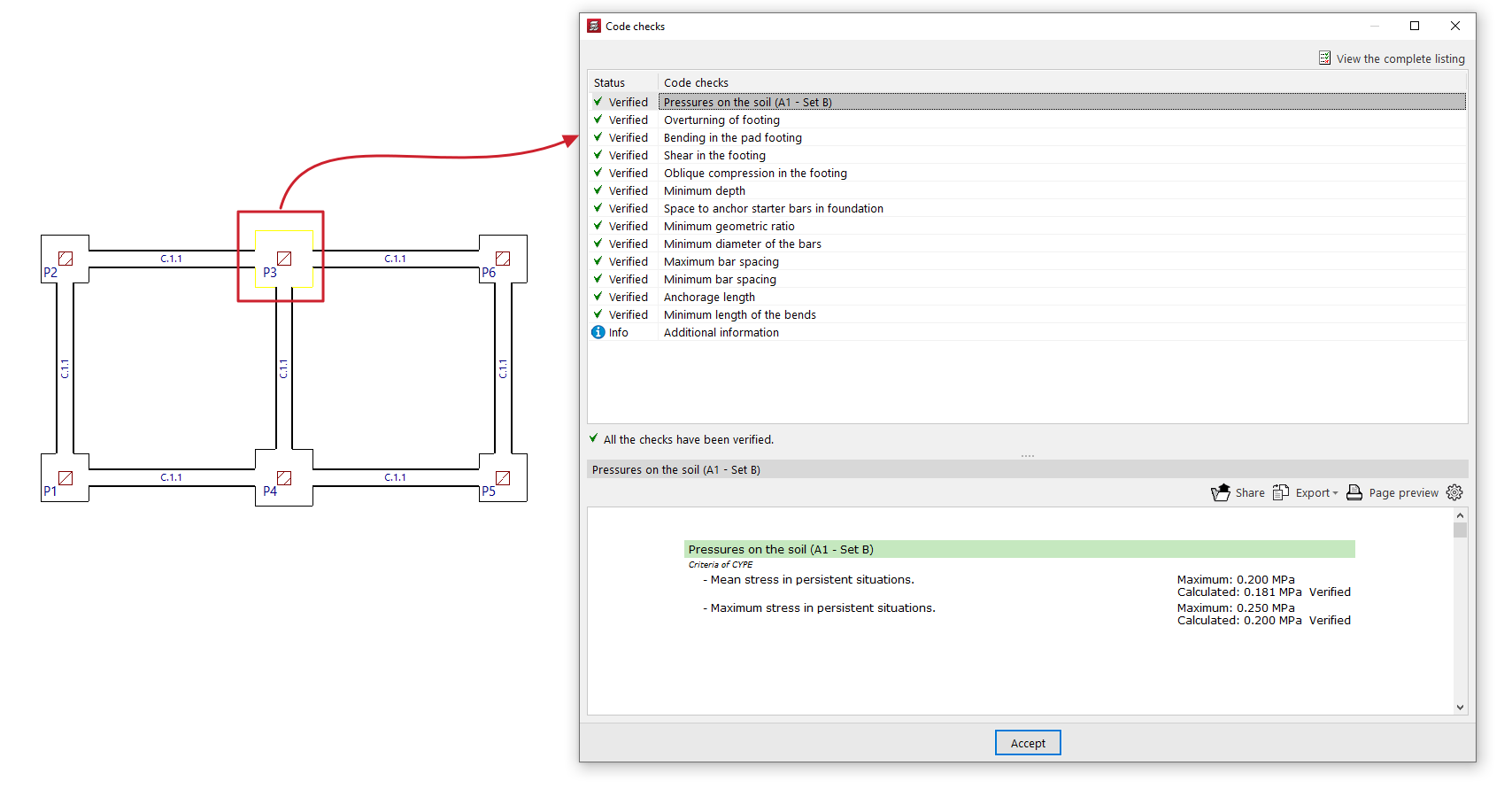1512x789 pixels.
Task: Click the report scrollbar up arrow
Action: coord(1460,515)
